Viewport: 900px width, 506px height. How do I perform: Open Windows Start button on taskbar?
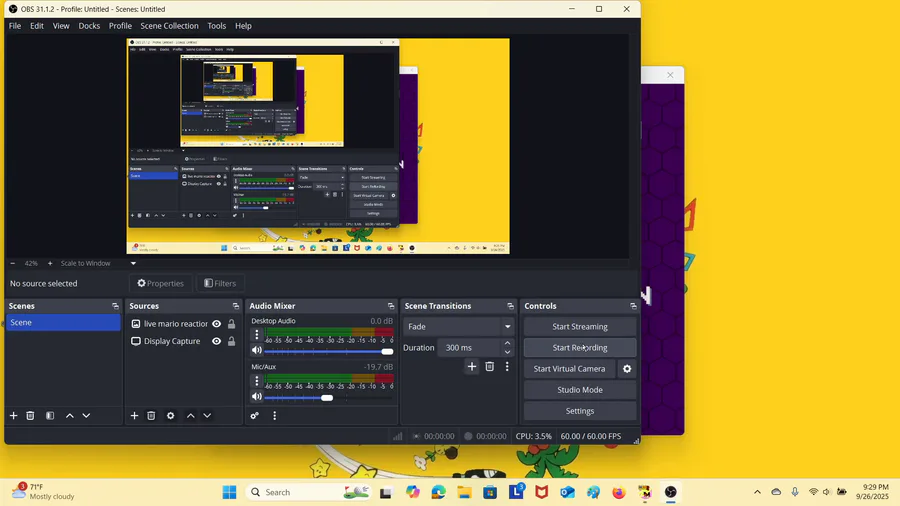(230, 492)
